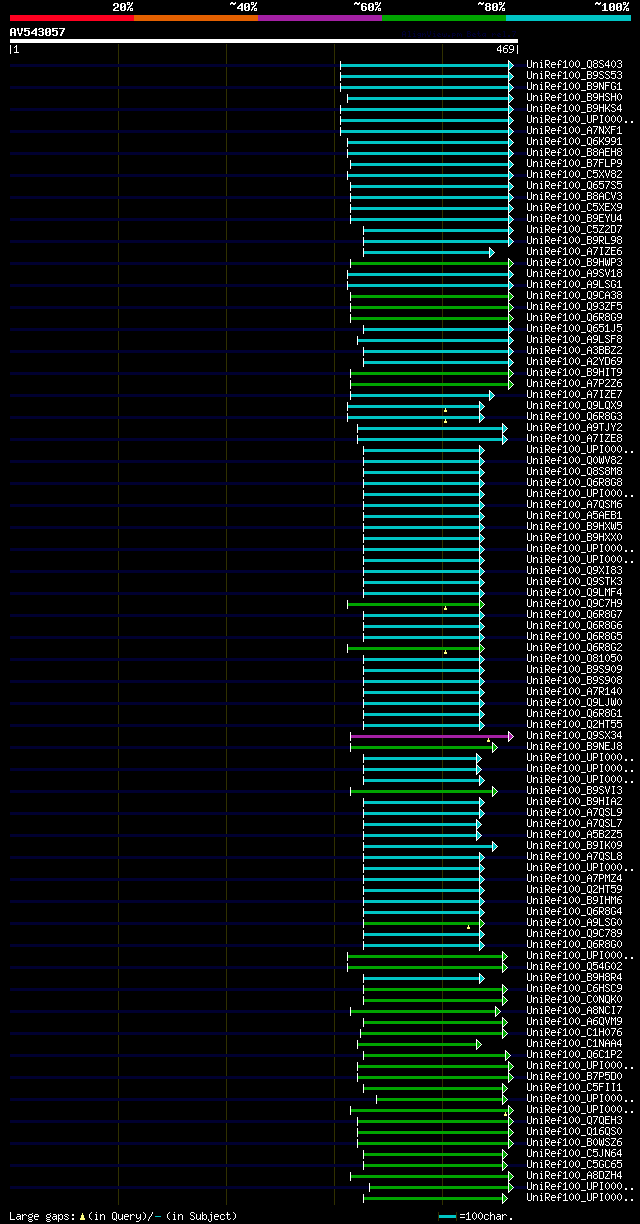Select the UniRef100_B9HIT9 entry
The height and width of the screenshot is (1224, 640).
point(574,372)
